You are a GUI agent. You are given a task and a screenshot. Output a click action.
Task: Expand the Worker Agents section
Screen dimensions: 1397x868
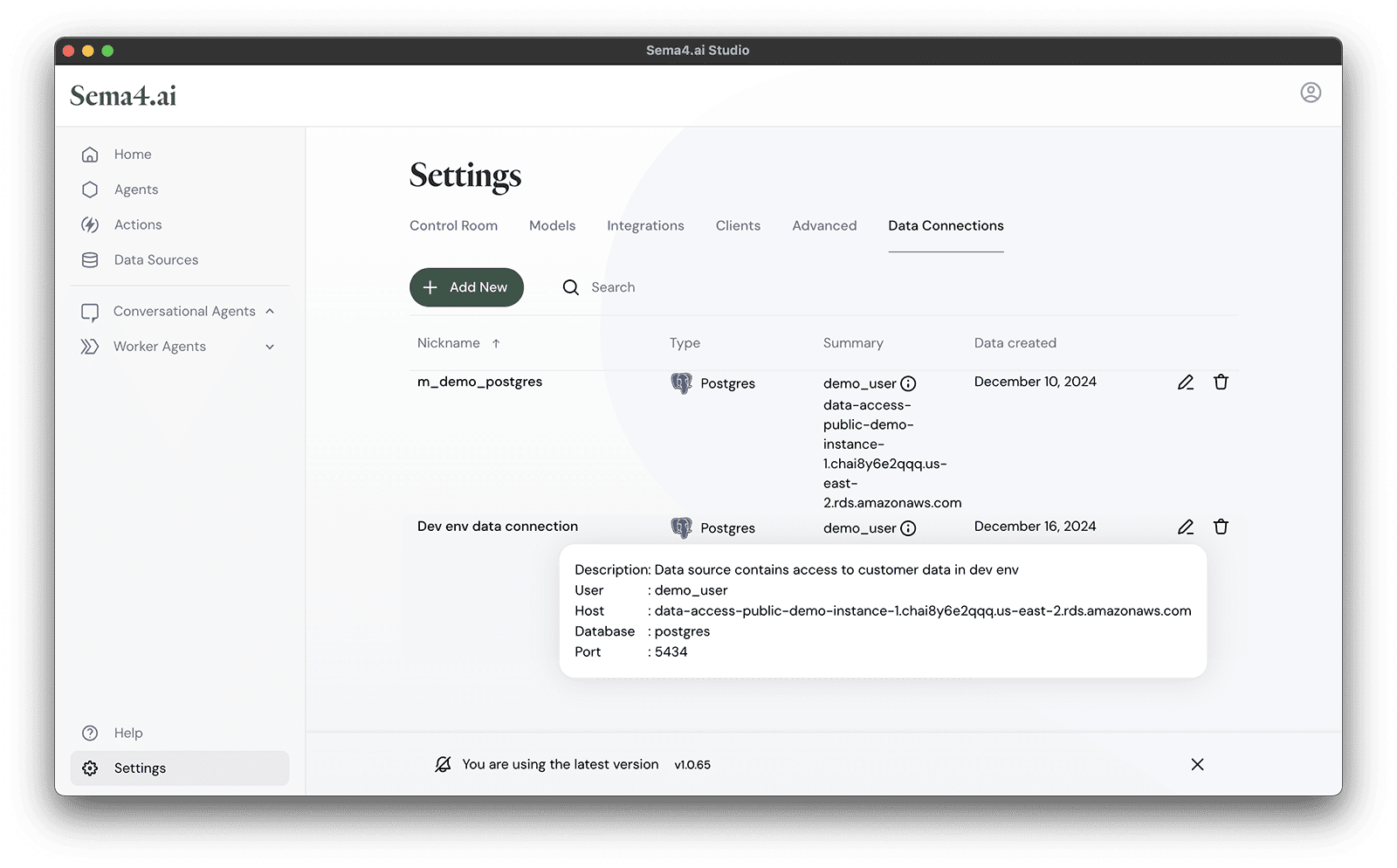tap(271, 346)
